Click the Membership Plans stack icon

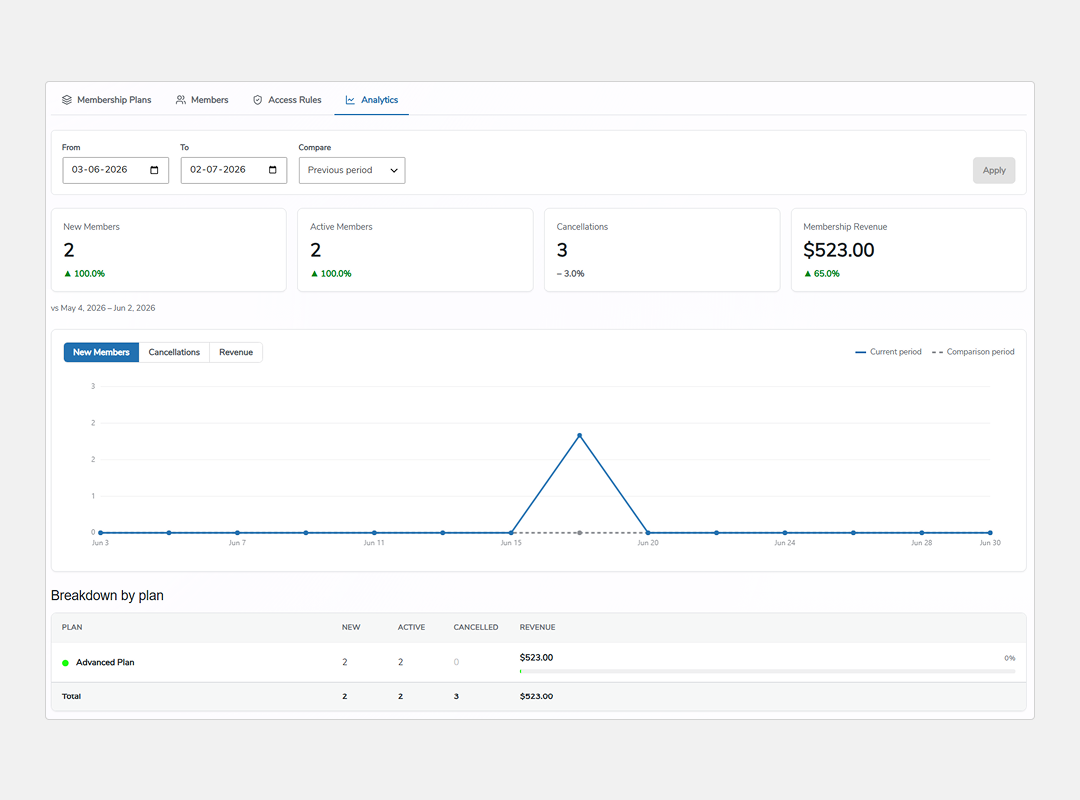[x=67, y=100]
